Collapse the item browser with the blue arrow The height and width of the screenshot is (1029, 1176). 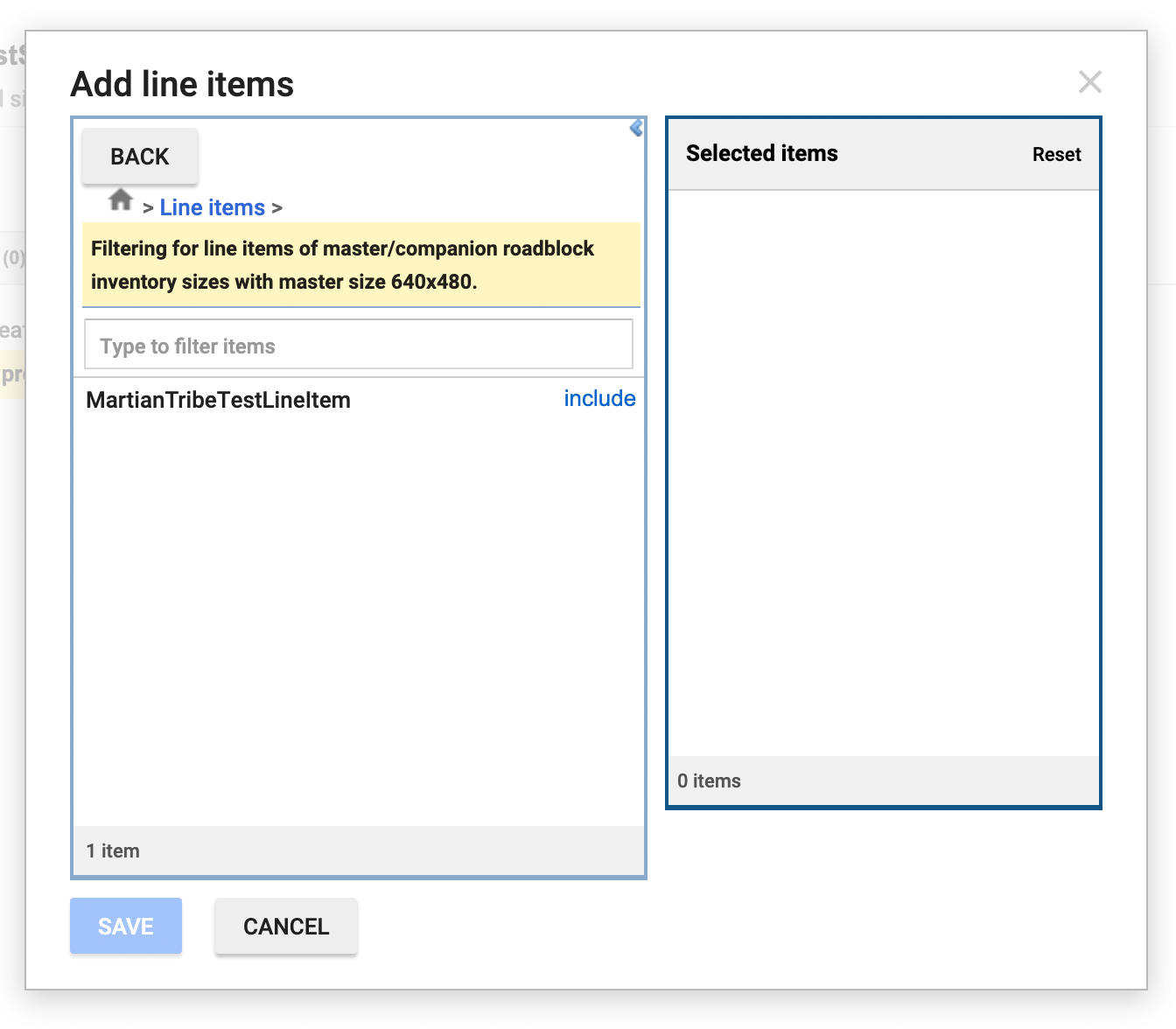click(x=634, y=129)
